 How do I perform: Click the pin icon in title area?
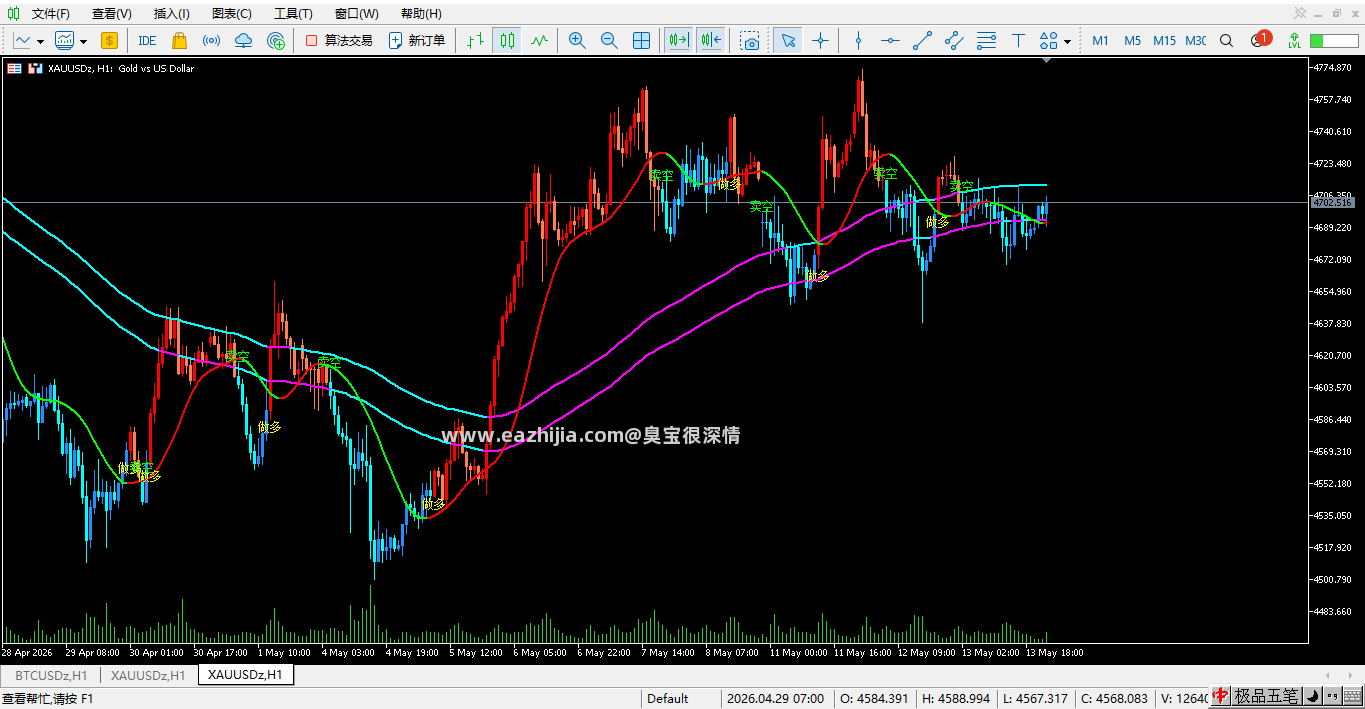(x=1299, y=13)
